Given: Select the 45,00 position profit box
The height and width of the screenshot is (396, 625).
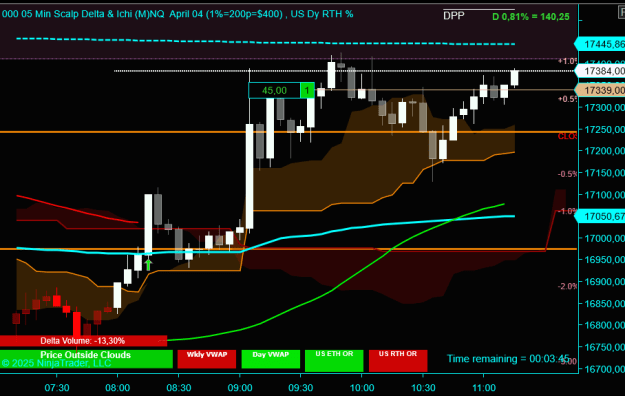Looking at the screenshot, I should (274, 91).
